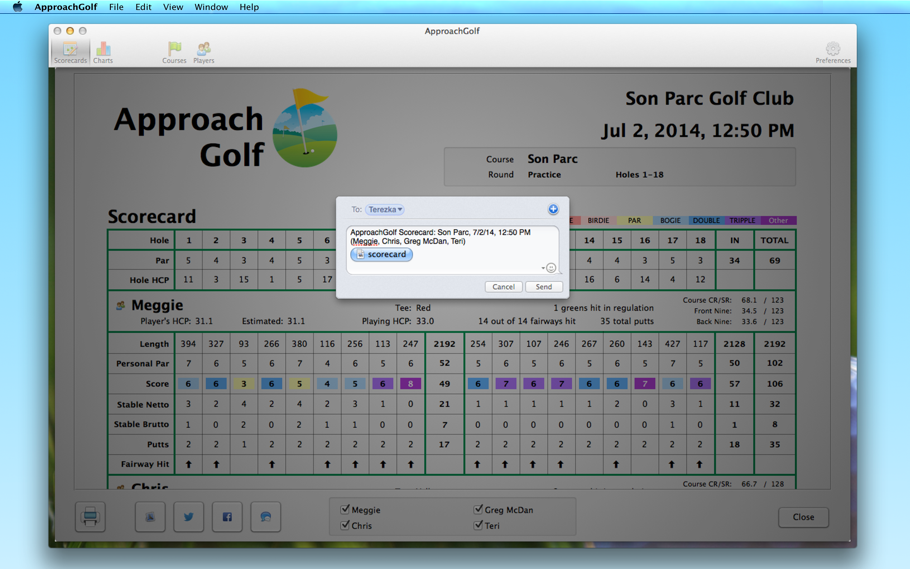Click the TOTAL column header
Image resolution: width=910 pixels, height=569 pixels.
[x=774, y=240]
